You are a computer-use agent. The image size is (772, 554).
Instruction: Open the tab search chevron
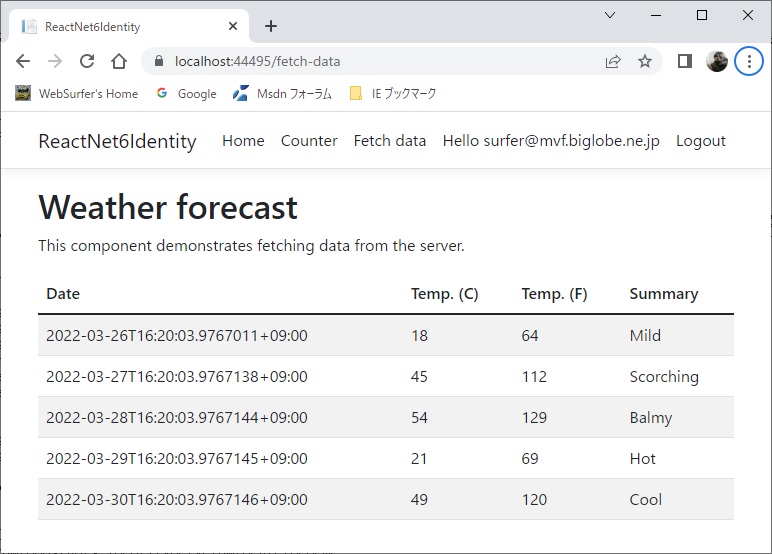pyautogui.click(x=610, y=15)
